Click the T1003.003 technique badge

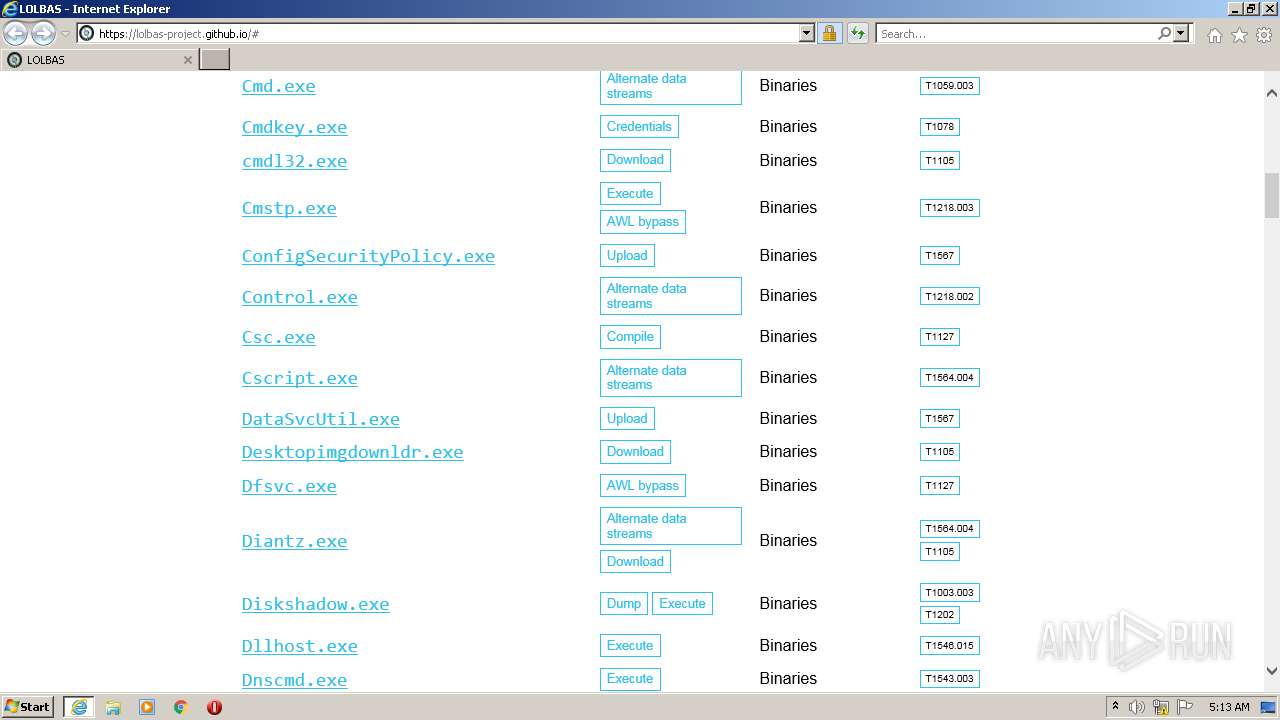(949, 593)
